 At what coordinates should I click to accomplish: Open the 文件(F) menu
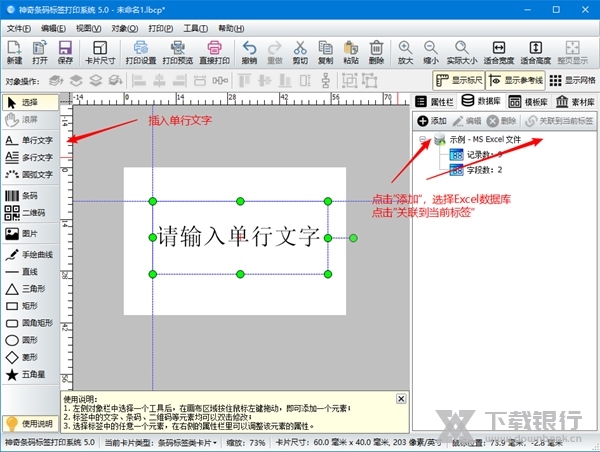[x=19, y=29]
